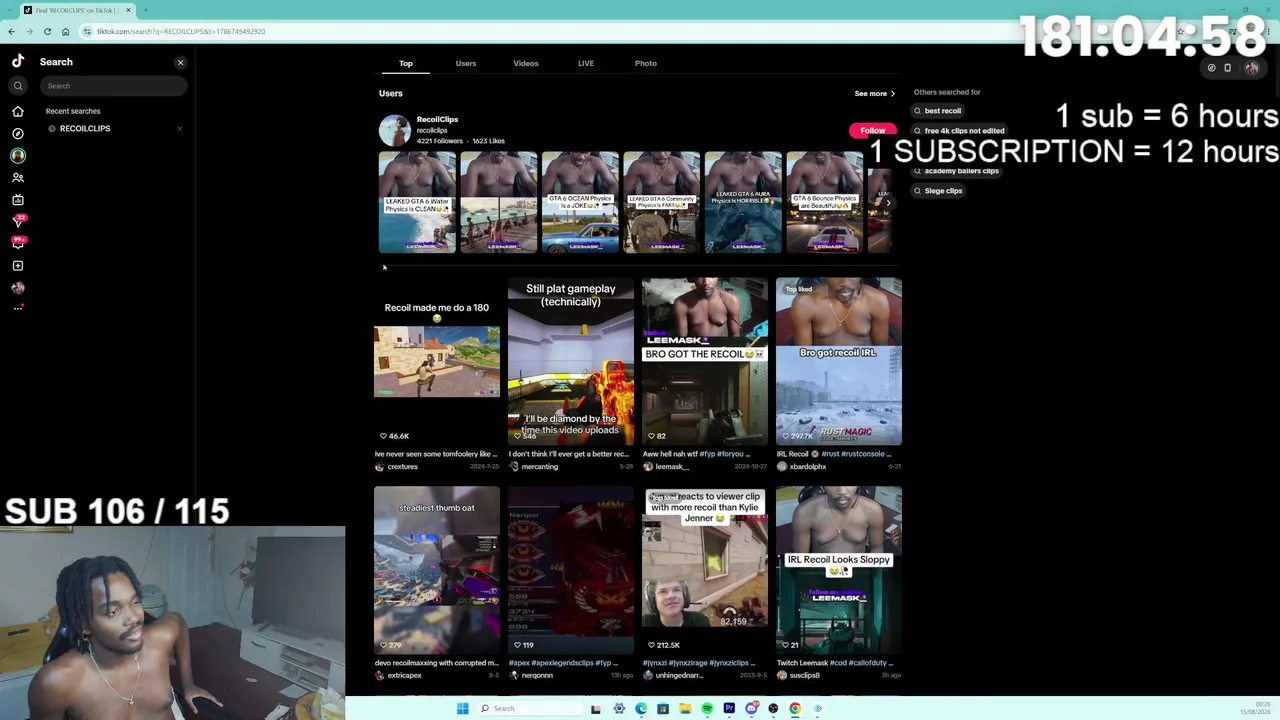Switch to the Videos tab

pos(526,63)
